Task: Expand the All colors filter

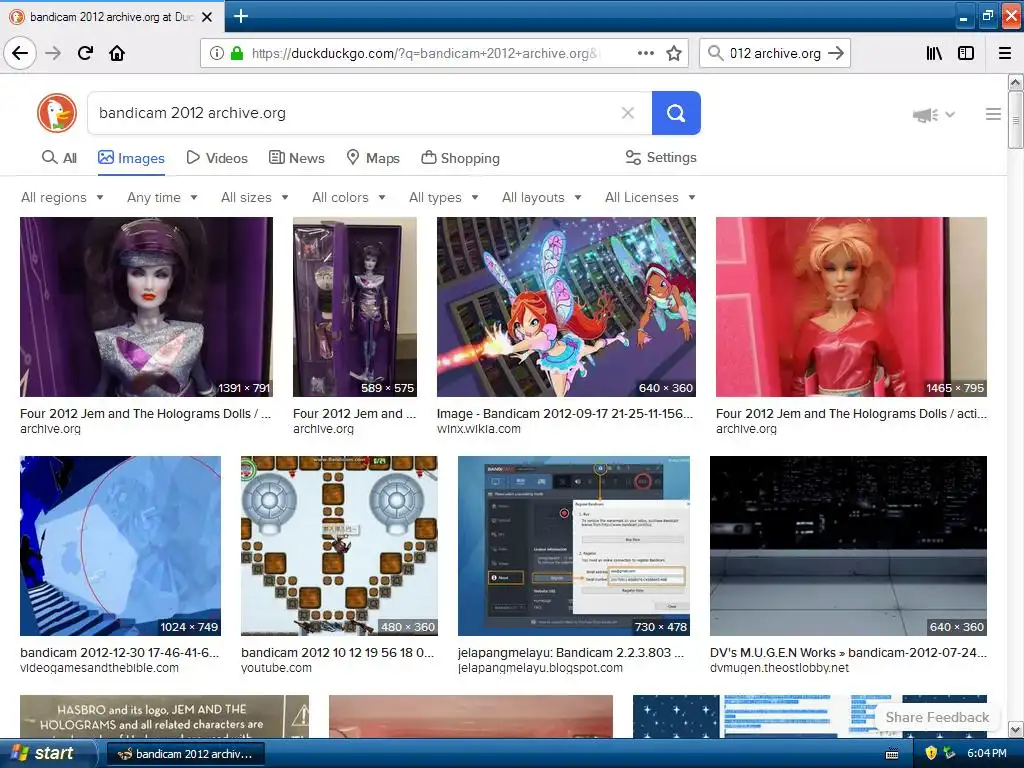Action: pyautogui.click(x=349, y=197)
